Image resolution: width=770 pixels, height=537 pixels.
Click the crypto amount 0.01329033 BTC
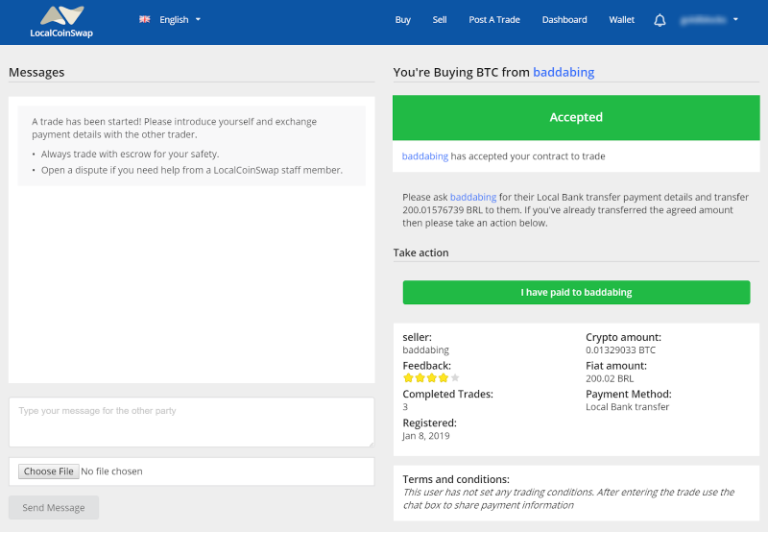620,350
